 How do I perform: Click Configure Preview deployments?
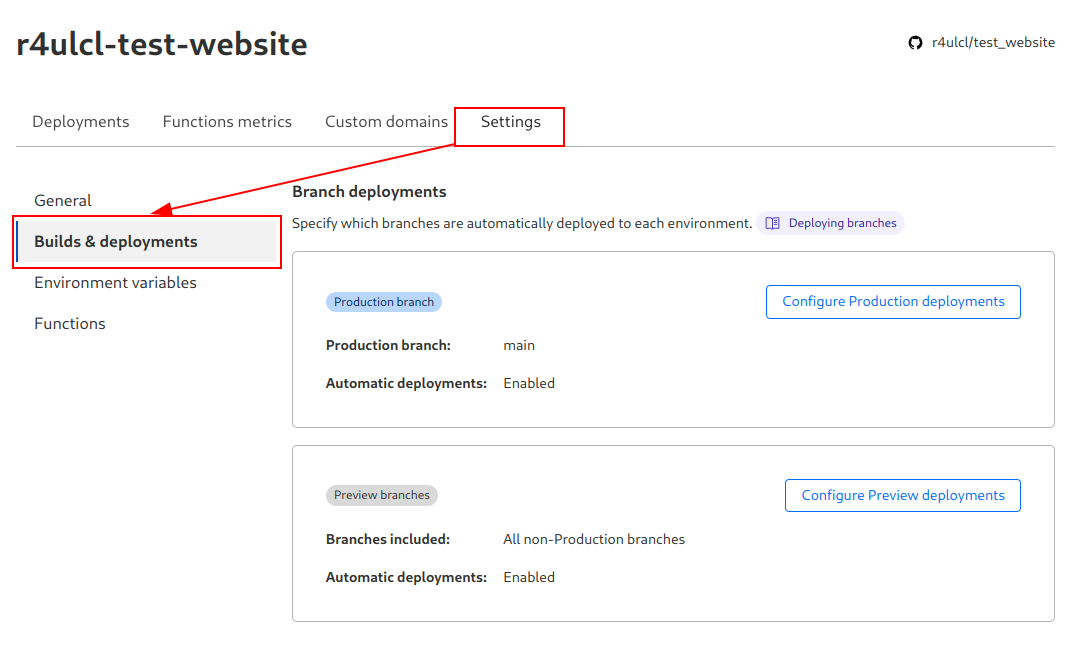tap(902, 495)
